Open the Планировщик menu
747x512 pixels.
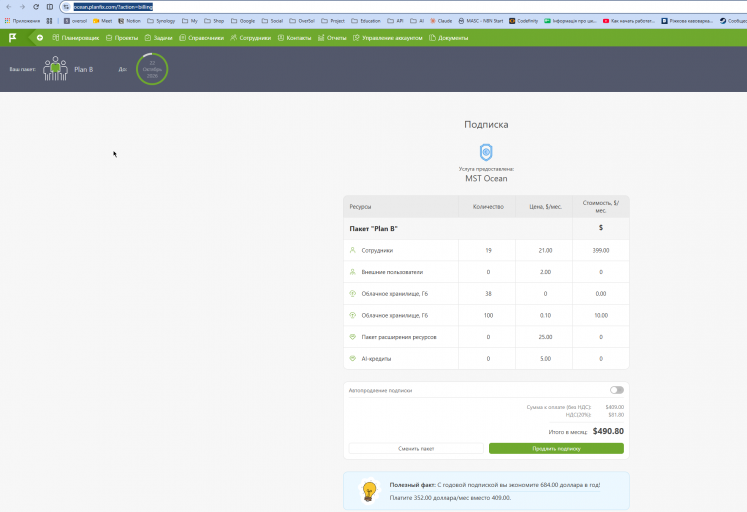pos(76,38)
